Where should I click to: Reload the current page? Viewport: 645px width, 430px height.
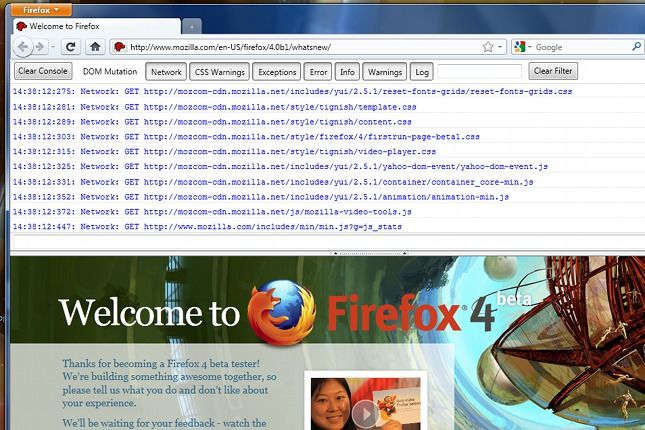click(70, 47)
